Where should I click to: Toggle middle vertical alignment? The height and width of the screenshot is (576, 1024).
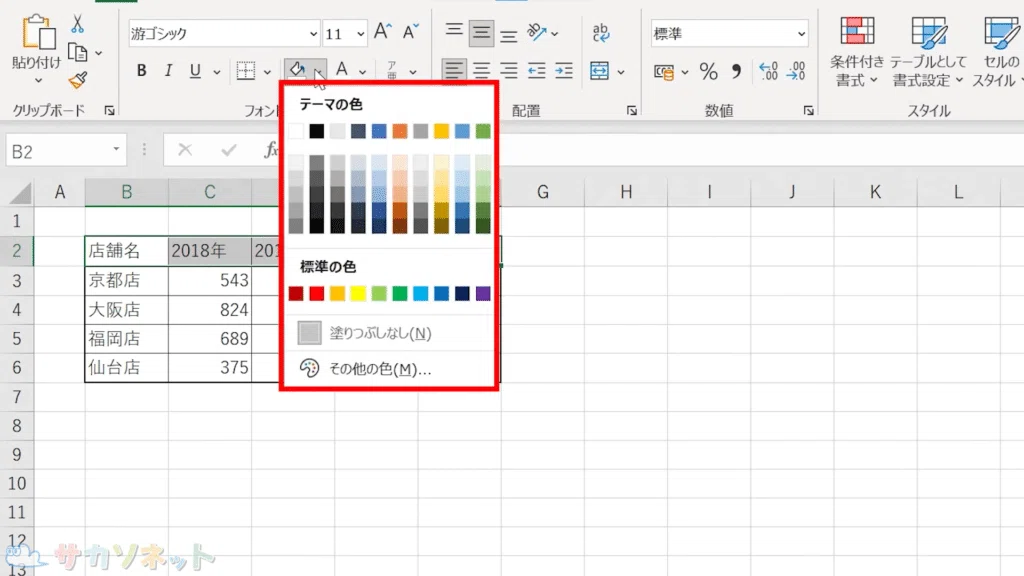481,33
